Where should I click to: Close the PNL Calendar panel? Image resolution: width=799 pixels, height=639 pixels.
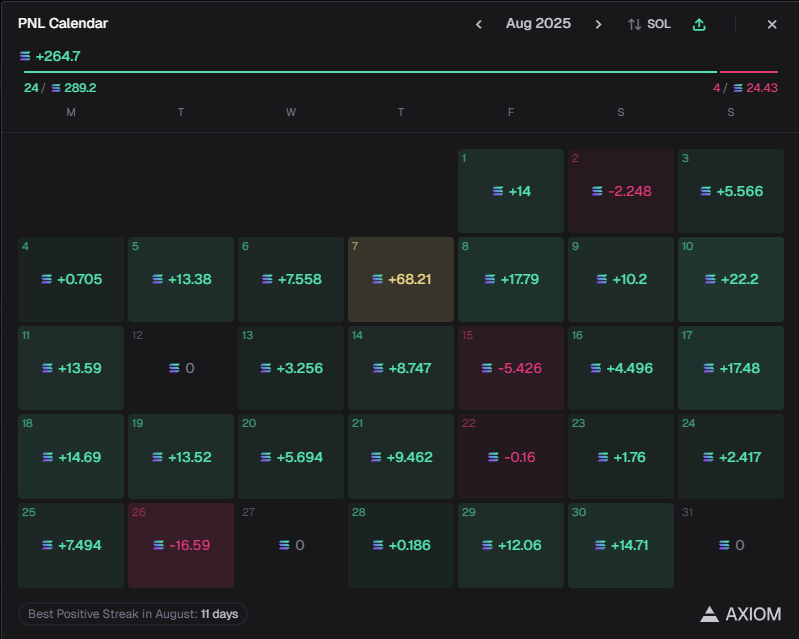click(x=772, y=24)
